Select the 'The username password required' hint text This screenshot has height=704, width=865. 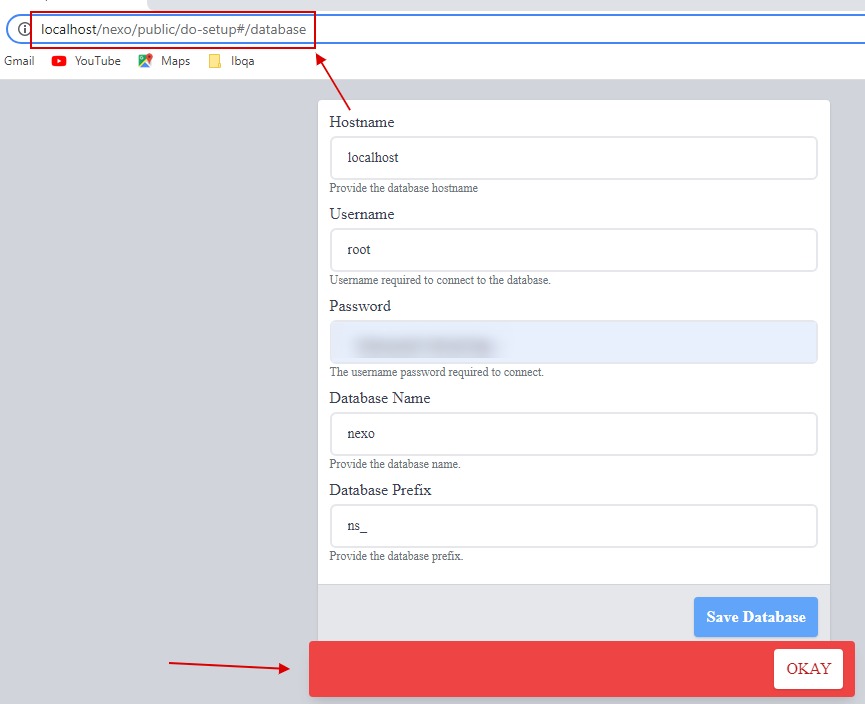(x=436, y=372)
